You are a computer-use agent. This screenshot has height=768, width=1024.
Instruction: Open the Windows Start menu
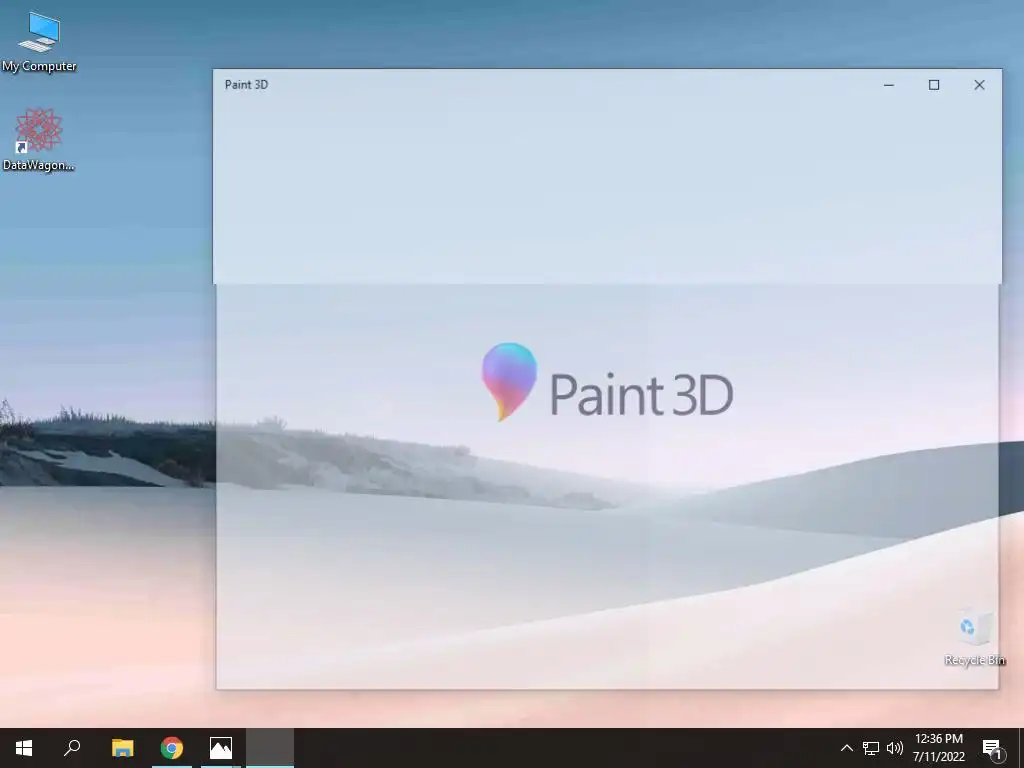(24, 748)
